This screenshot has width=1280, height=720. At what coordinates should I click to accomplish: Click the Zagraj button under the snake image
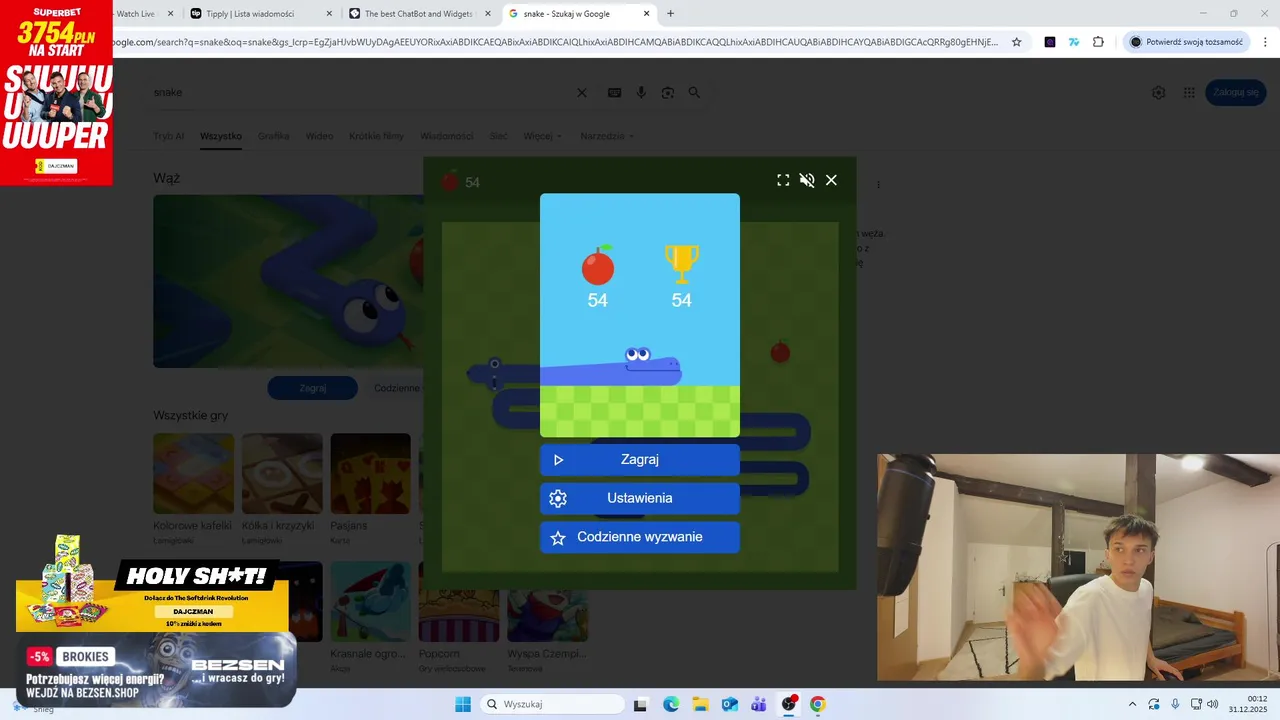313,388
